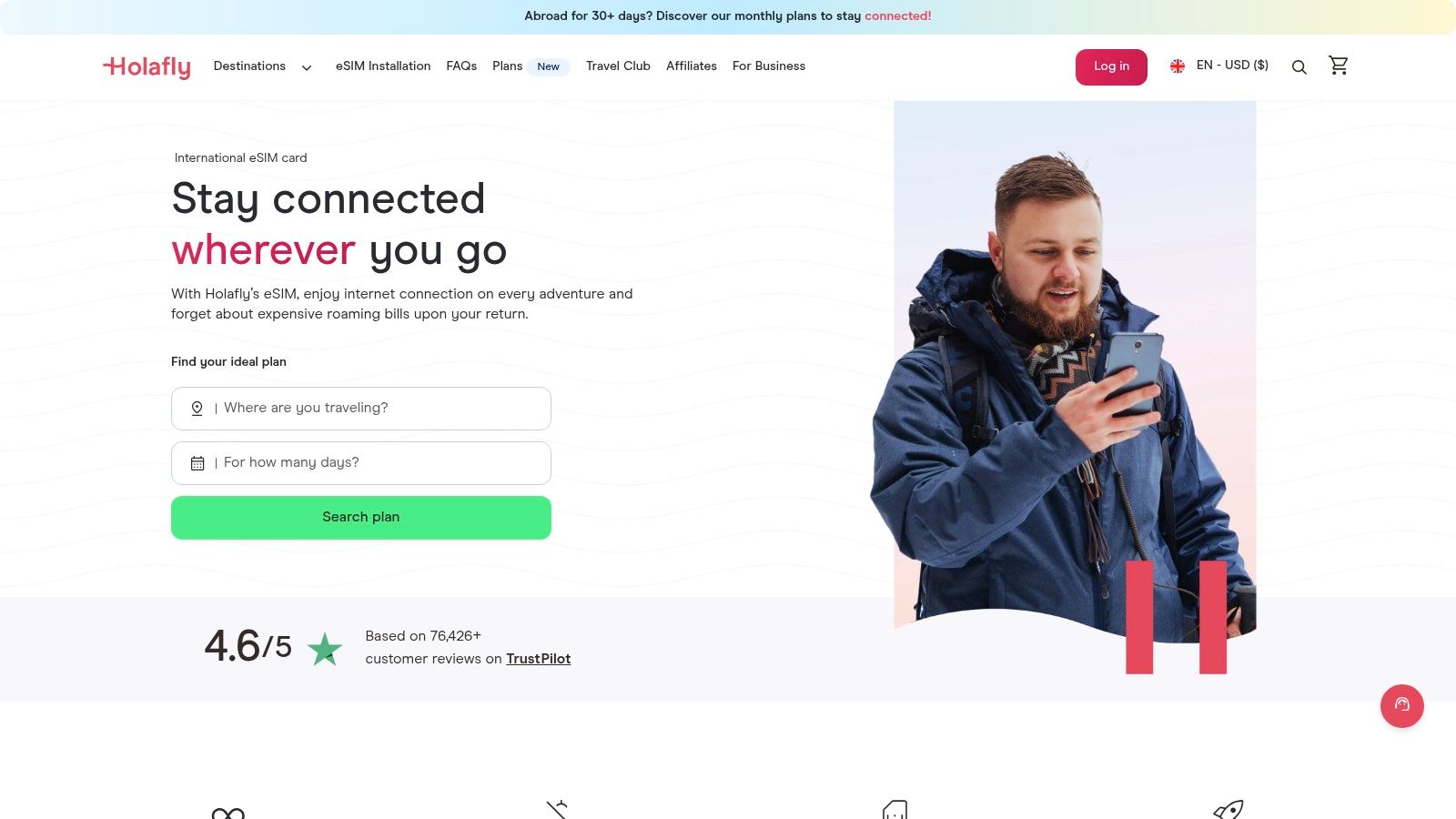Click the green Search plan button
This screenshot has height=819, width=1456.
[x=361, y=518]
